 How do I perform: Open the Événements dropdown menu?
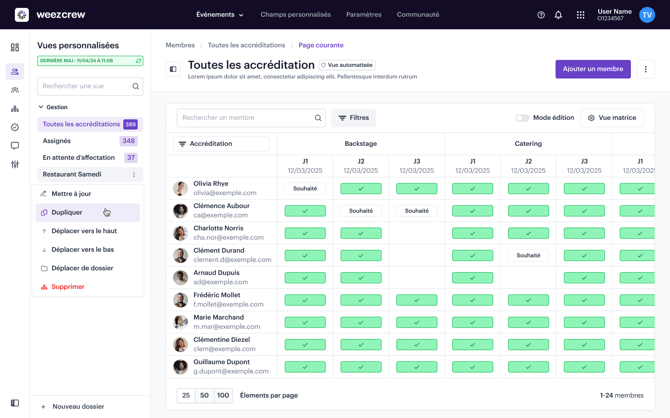(220, 15)
